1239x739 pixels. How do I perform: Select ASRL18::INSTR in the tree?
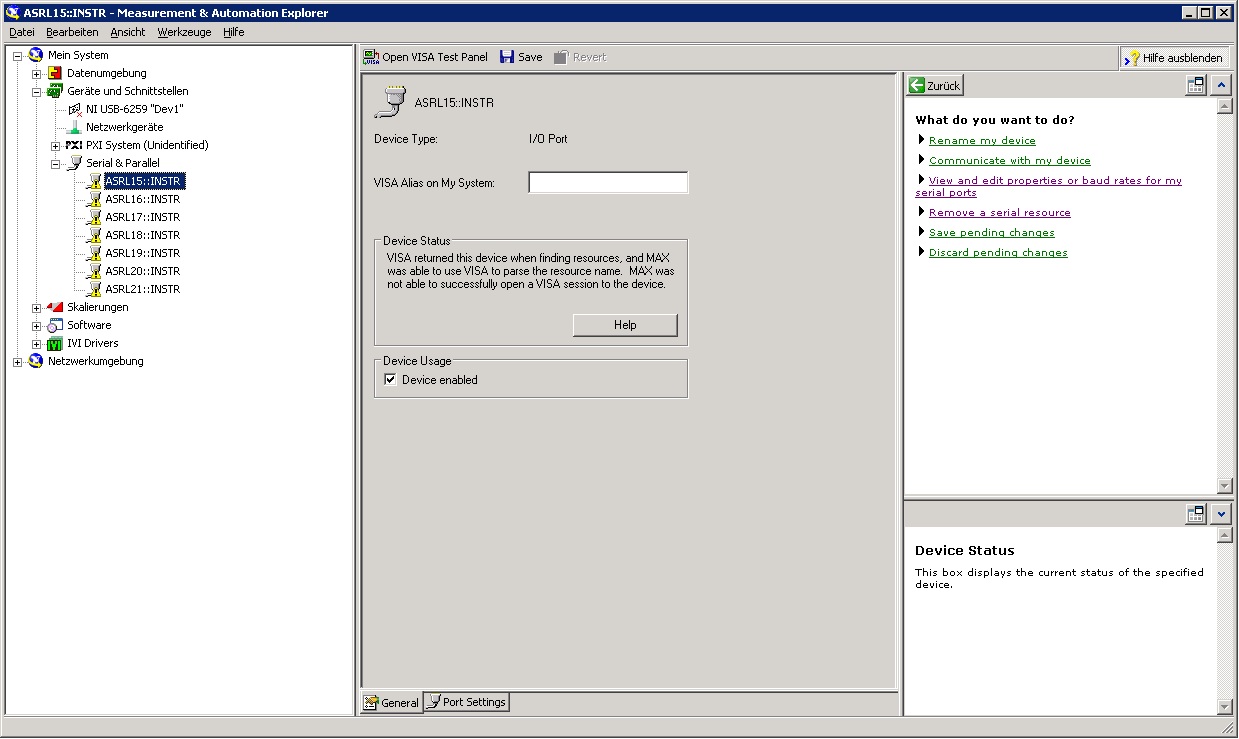[x=143, y=235]
